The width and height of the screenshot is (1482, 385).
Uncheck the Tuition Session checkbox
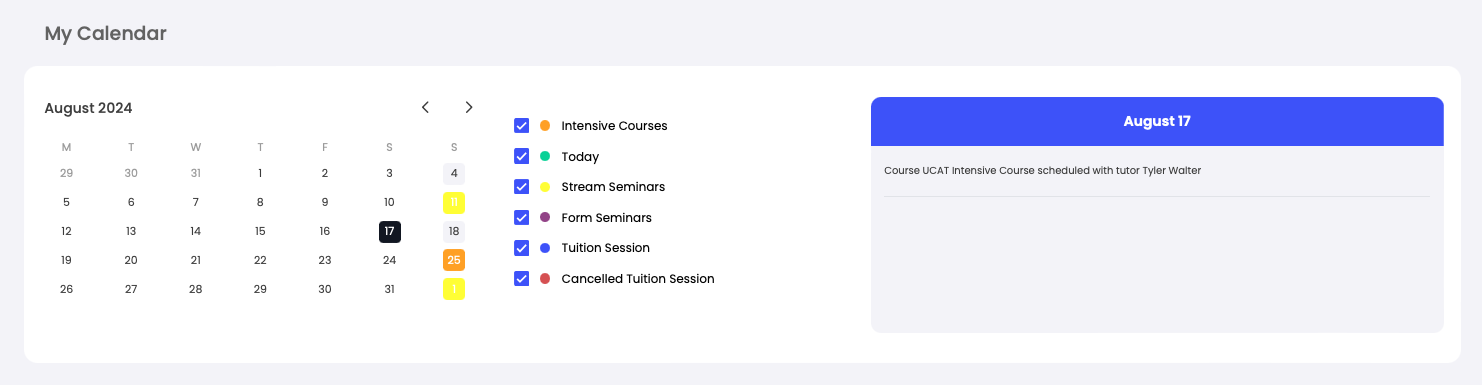(x=521, y=248)
